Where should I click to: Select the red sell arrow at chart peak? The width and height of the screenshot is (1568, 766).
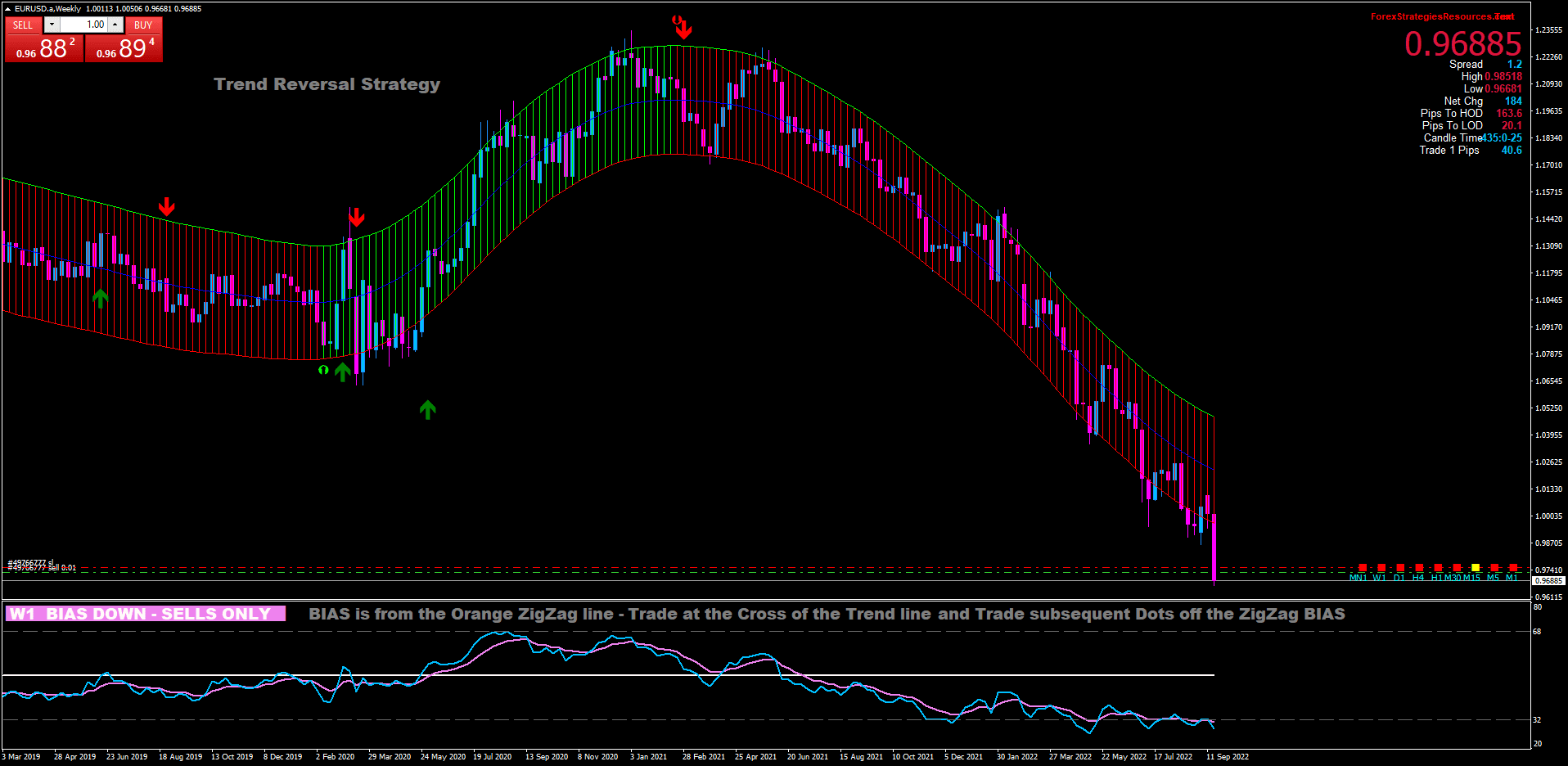pyautogui.click(x=683, y=29)
